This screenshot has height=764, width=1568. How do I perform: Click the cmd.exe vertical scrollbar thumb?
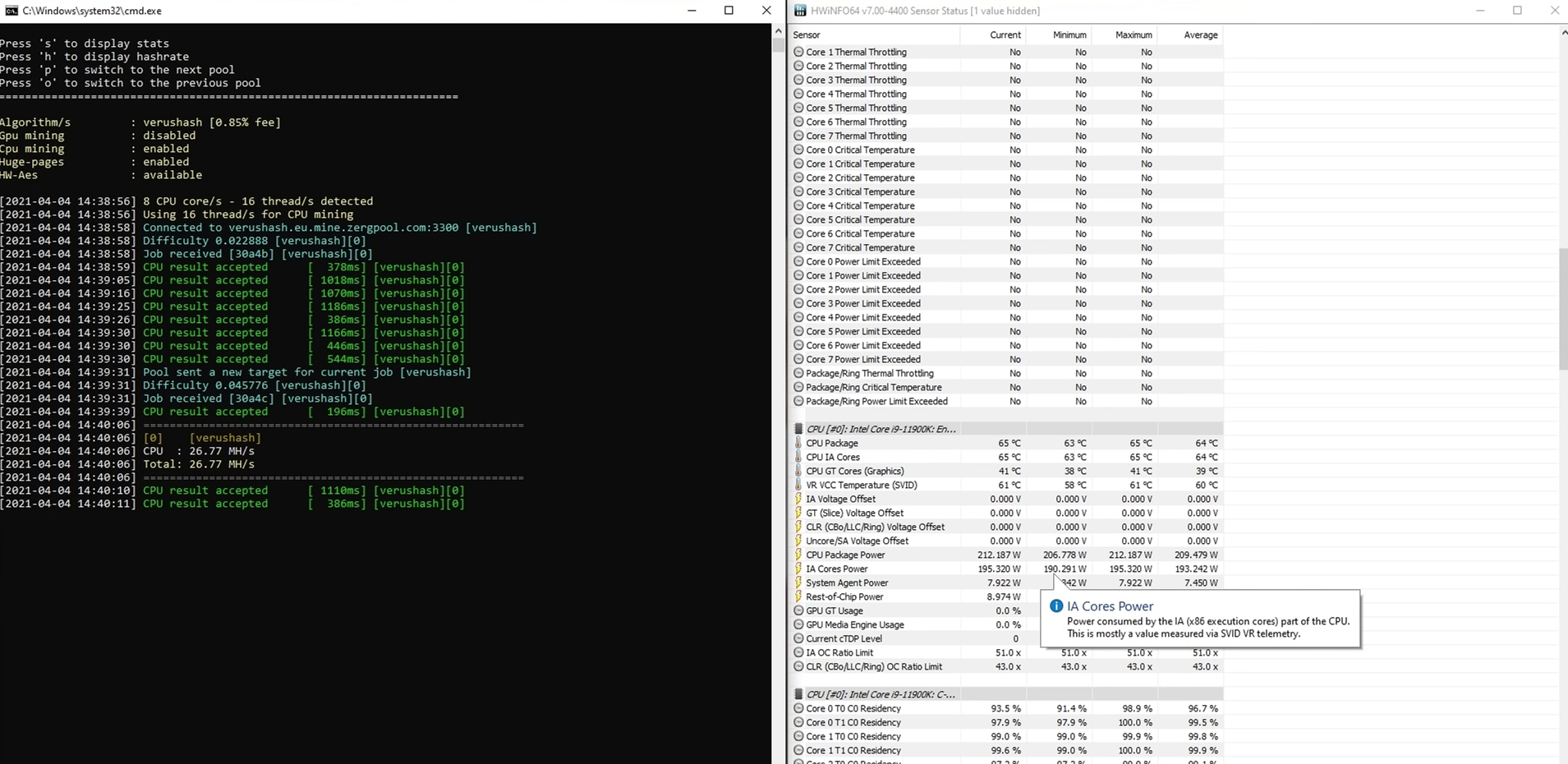click(779, 45)
